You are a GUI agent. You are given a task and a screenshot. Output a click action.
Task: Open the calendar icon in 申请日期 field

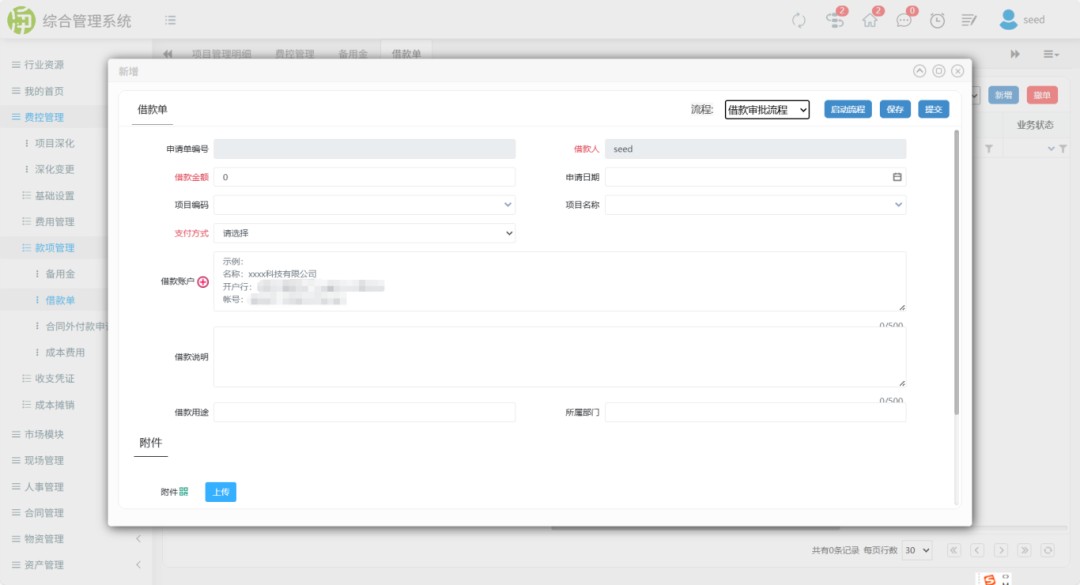(x=897, y=177)
